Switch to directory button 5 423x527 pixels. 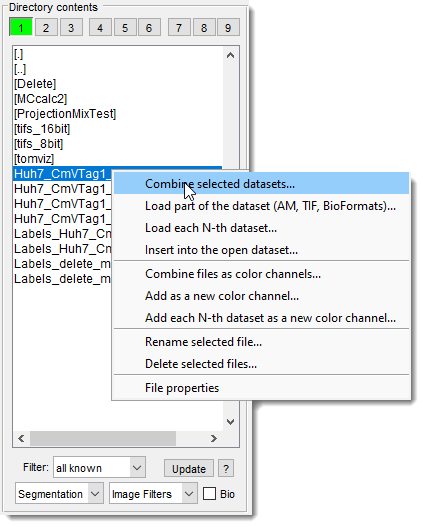coord(125,27)
